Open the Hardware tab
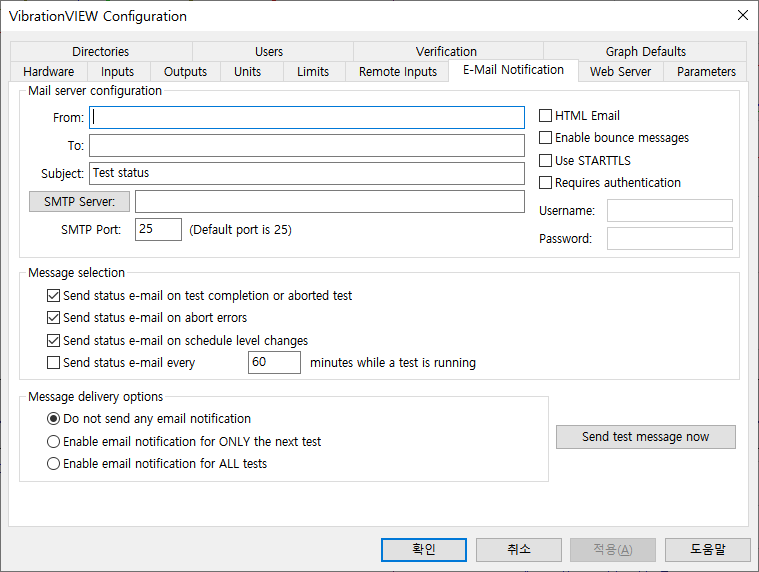Viewport: 759px width, 572px height. click(x=48, y=72)
